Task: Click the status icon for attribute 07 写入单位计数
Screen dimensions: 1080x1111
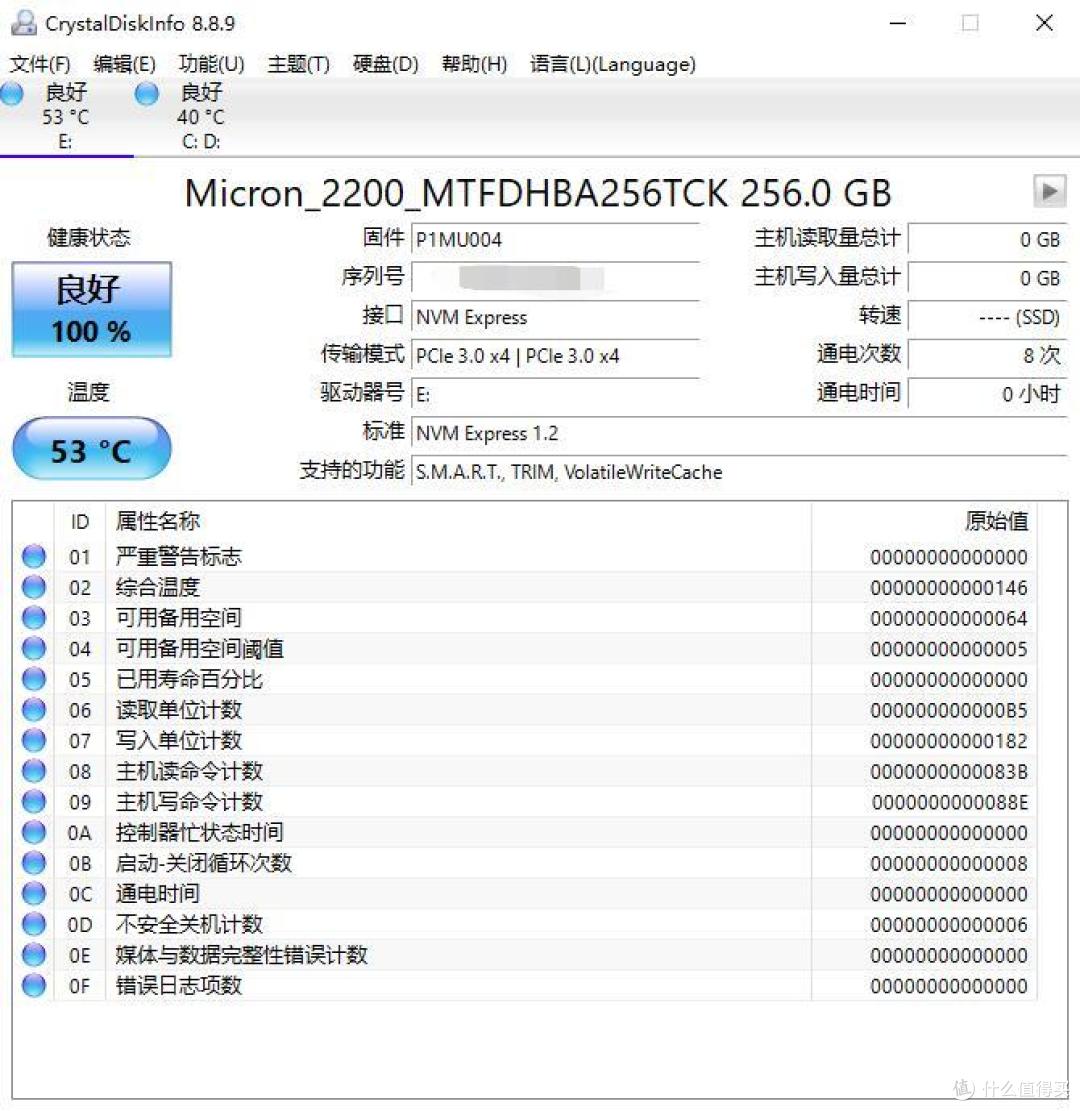Action: (x=34, y=740)
